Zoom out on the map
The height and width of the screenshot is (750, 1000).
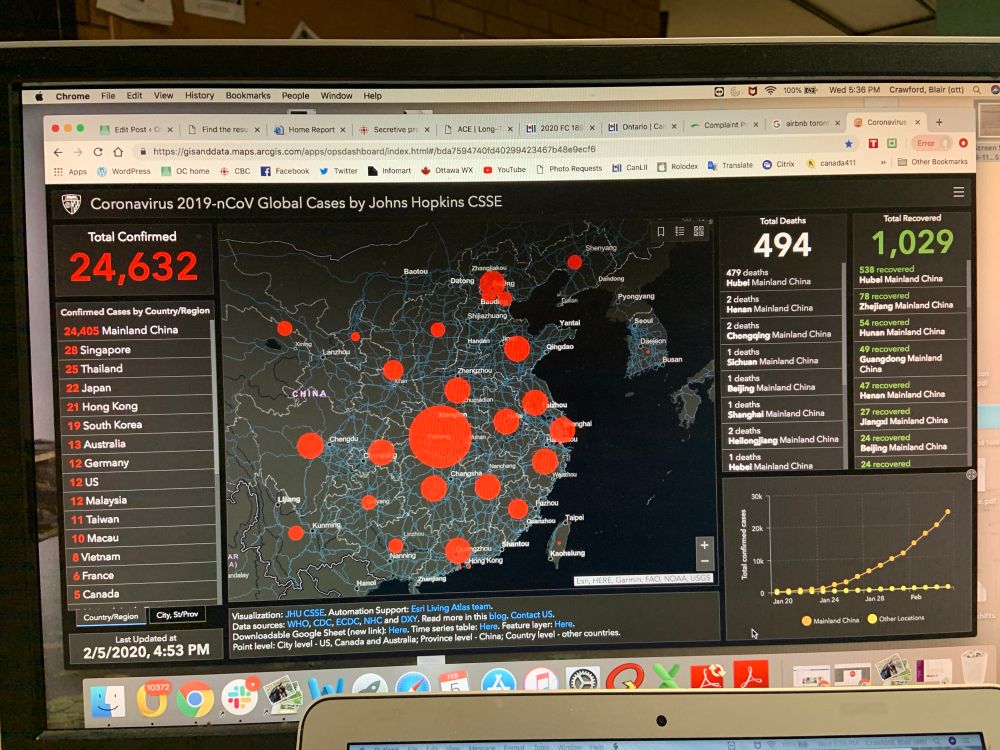[x=704, y=561]
